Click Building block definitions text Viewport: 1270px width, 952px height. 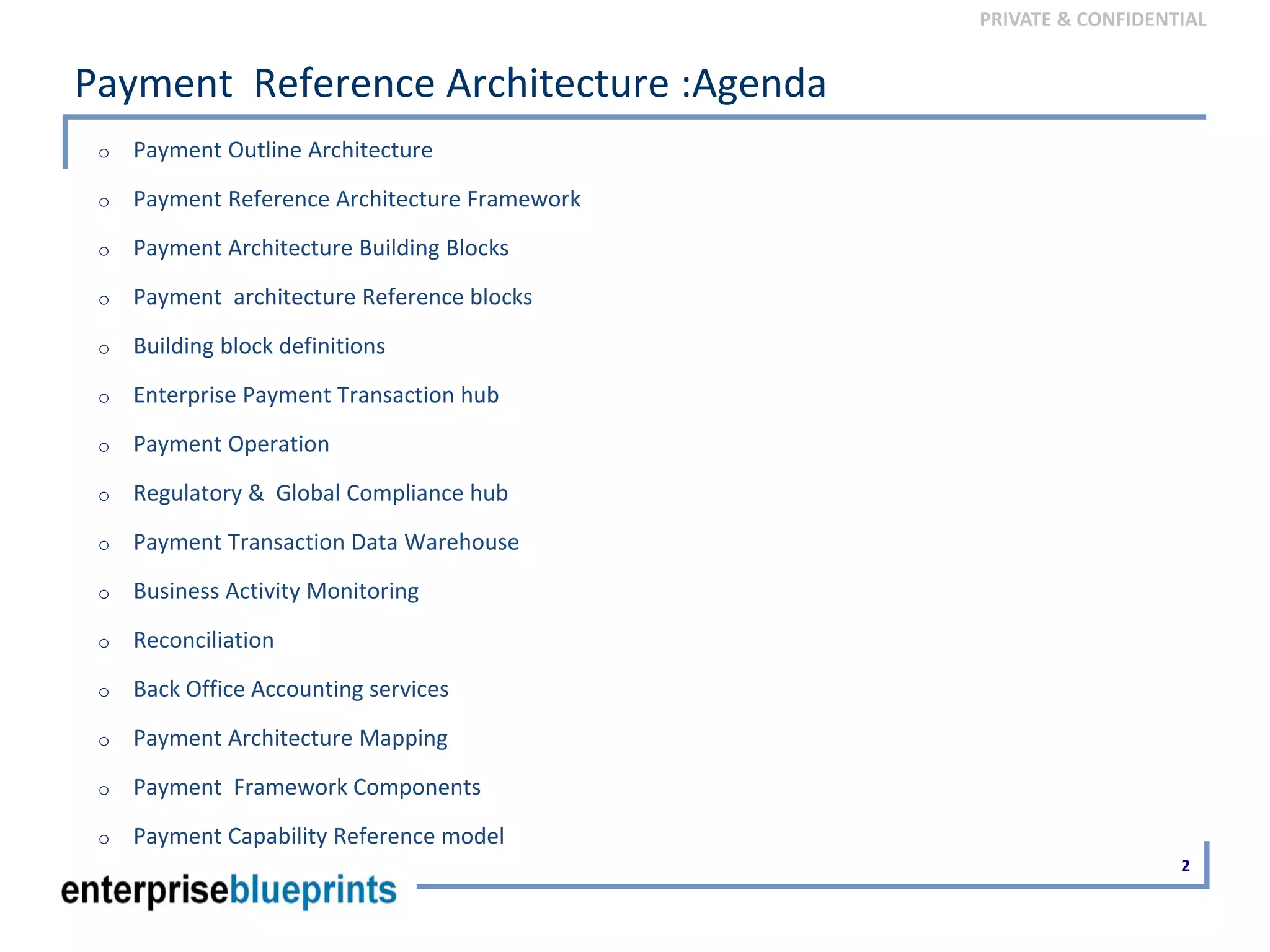coord(259,346)
